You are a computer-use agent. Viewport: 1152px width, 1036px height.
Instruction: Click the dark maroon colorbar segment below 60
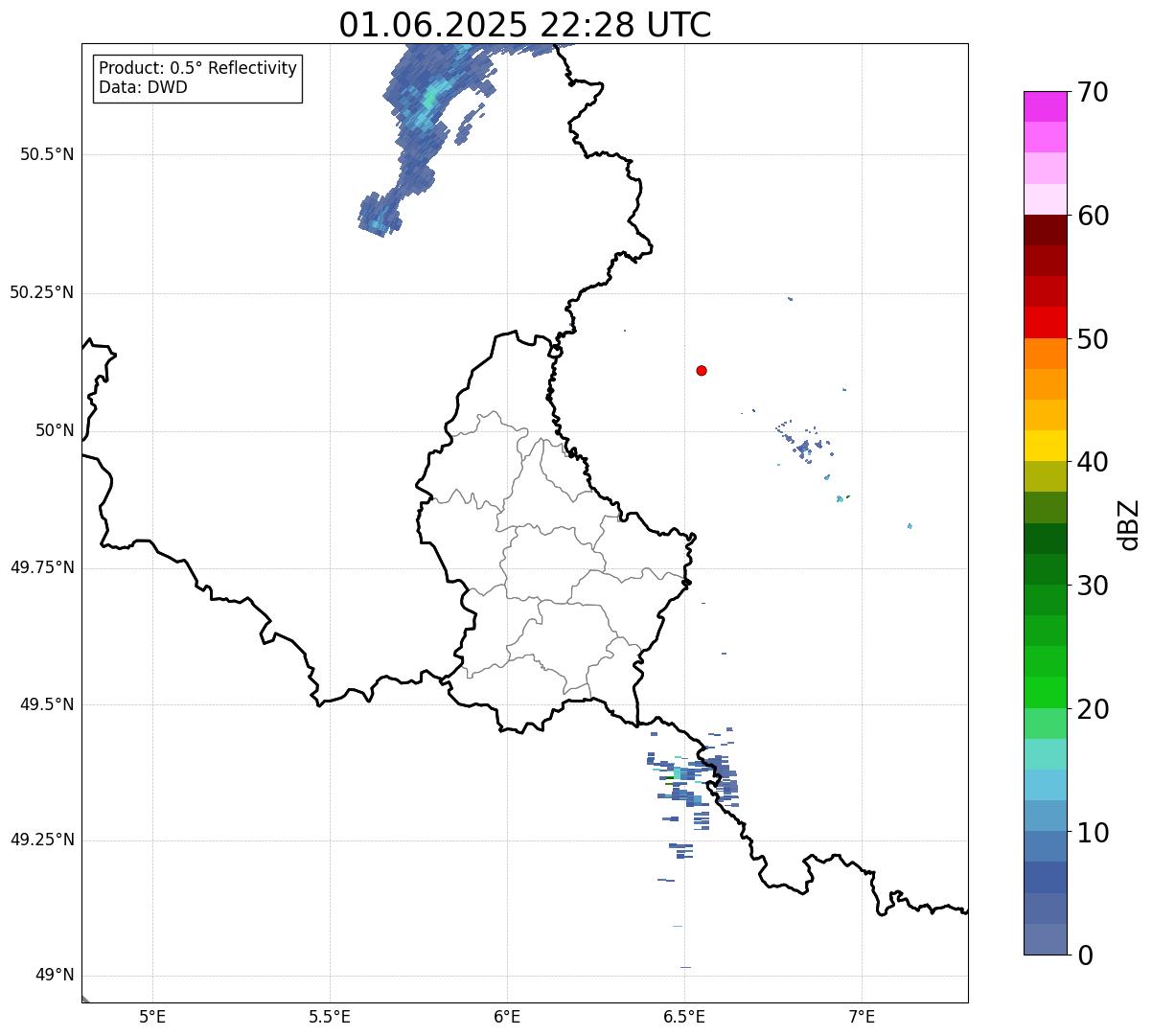point(1045,230)
